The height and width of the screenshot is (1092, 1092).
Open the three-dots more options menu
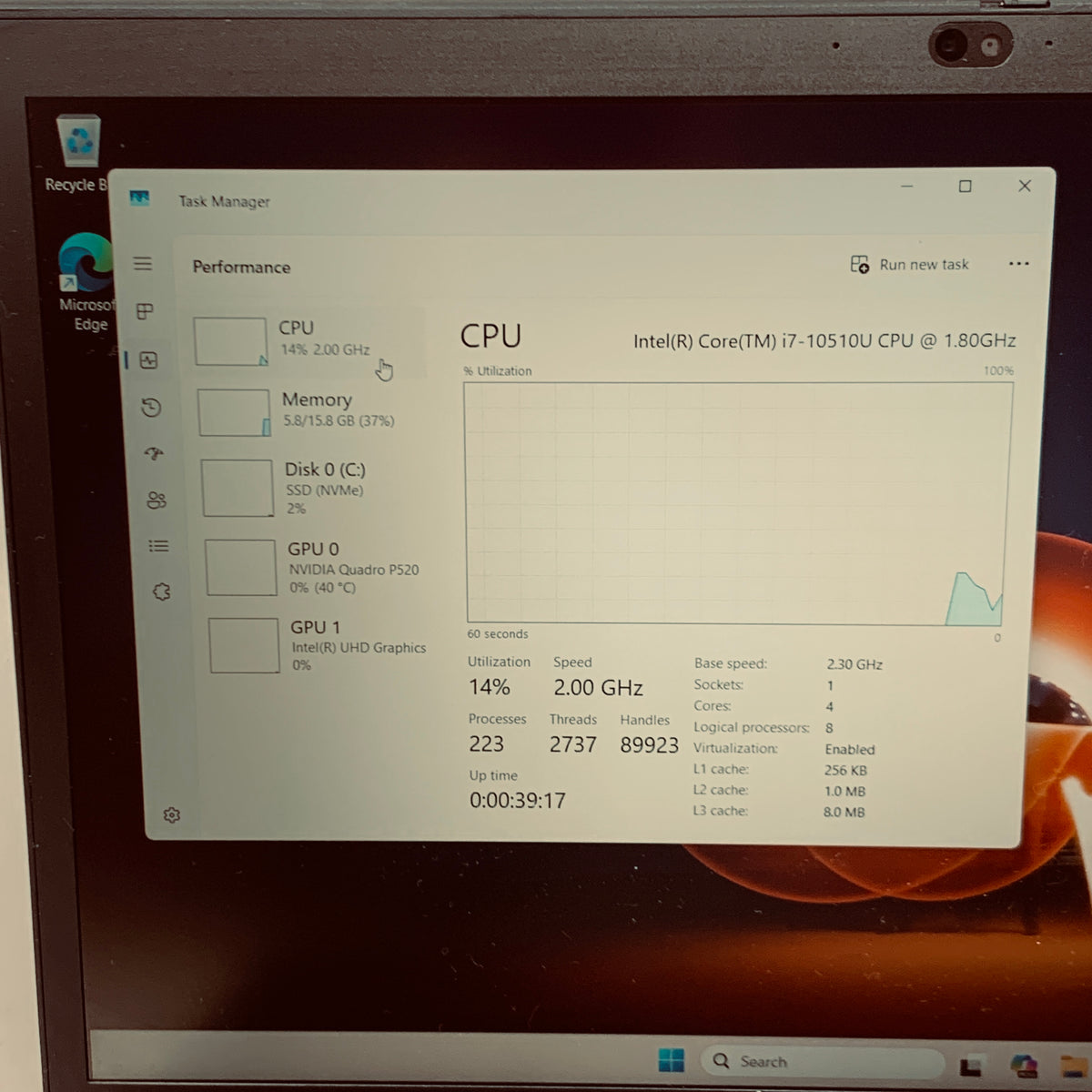[1018, 264]
